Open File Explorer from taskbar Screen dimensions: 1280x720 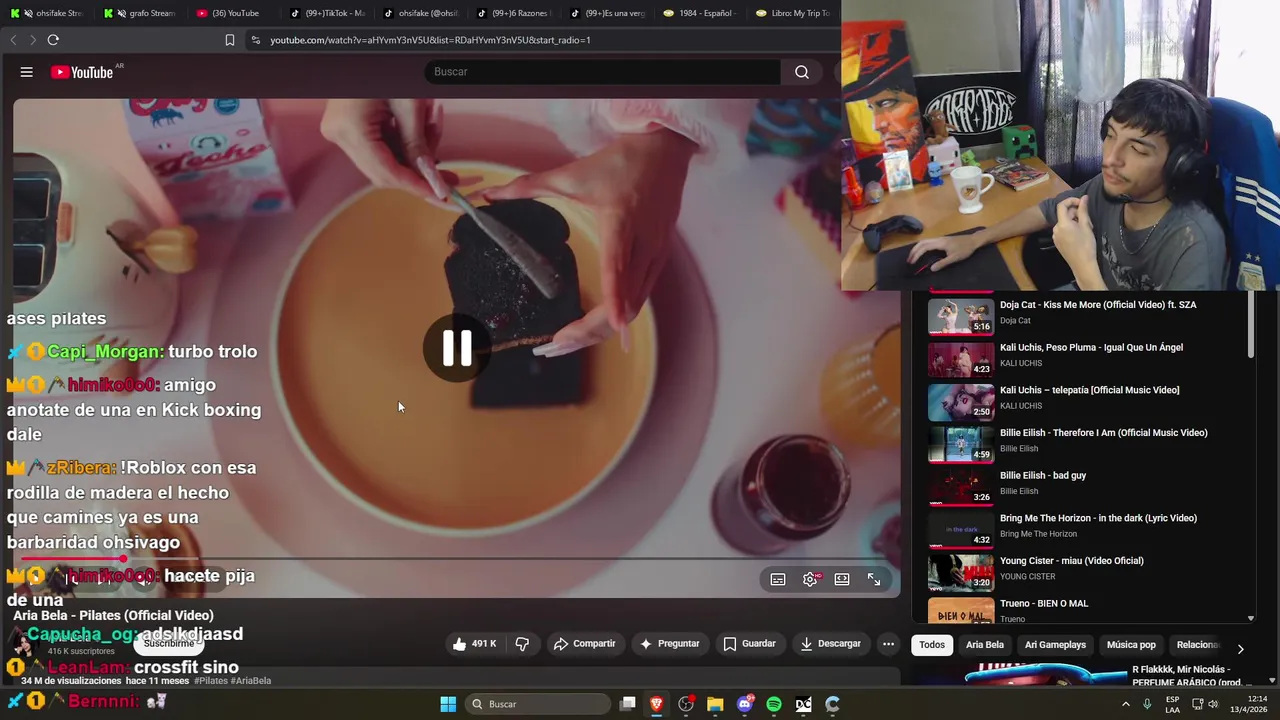715,704
